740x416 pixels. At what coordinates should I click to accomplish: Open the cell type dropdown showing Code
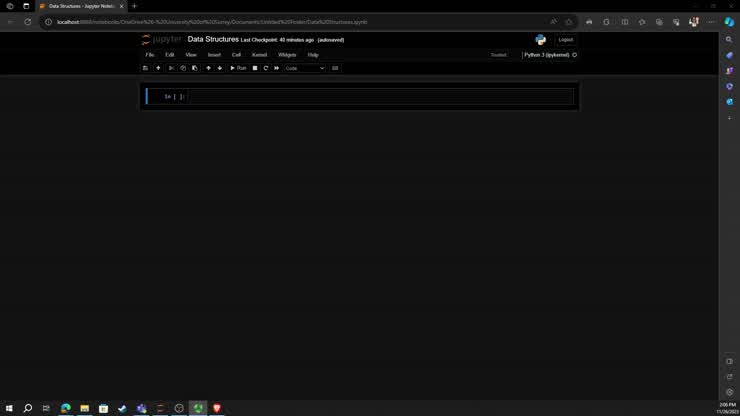305,68
